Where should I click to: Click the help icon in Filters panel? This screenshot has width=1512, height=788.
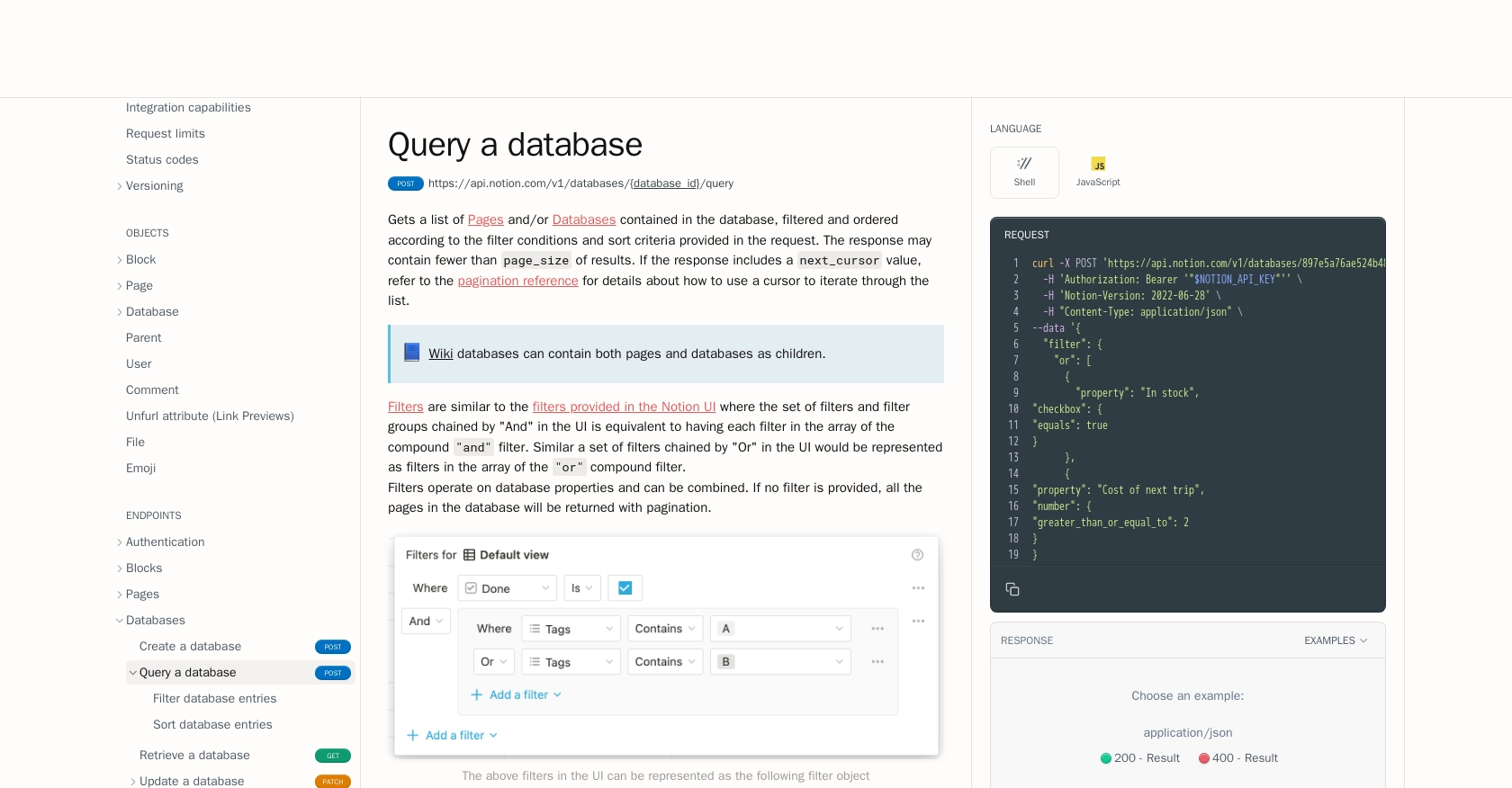[x=917, y=555]
